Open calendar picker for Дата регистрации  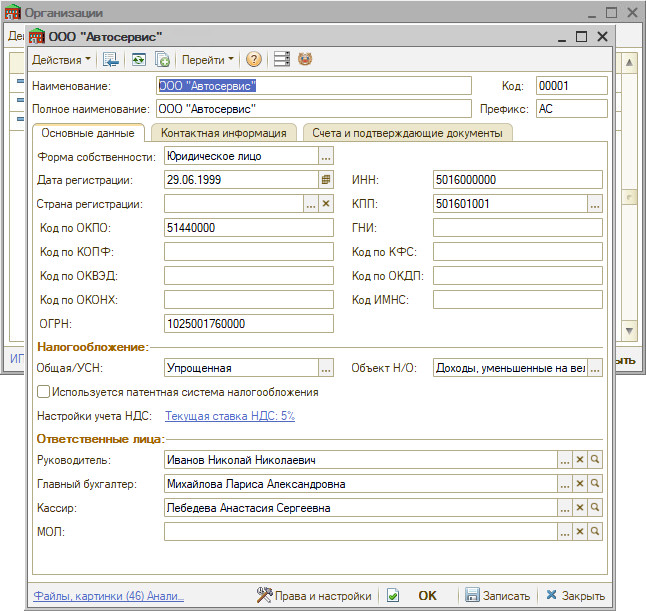(325, 180)
